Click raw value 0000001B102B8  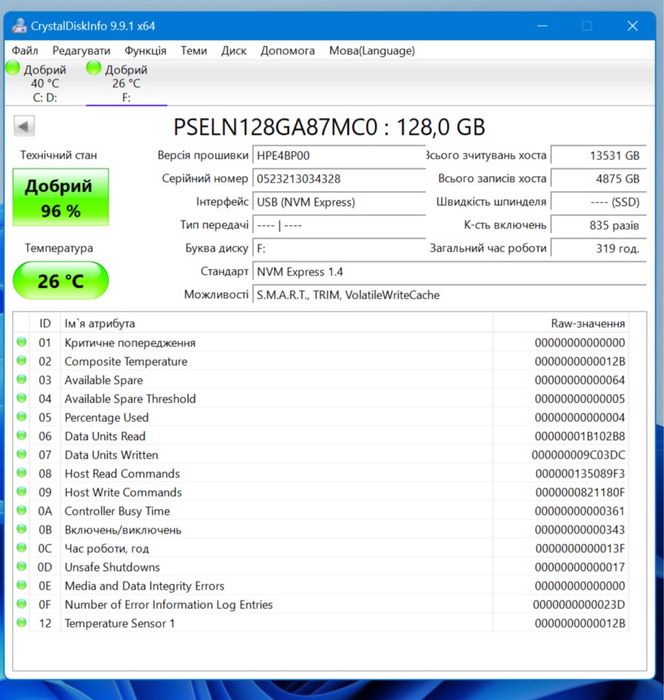pos(580,436)
